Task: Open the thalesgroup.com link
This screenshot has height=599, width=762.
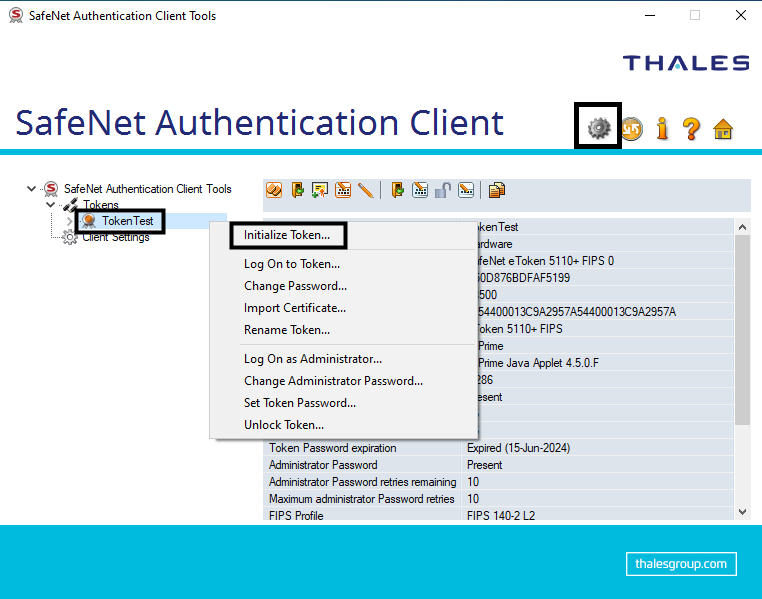Action: pyautogui.click(x=681, y=564)
